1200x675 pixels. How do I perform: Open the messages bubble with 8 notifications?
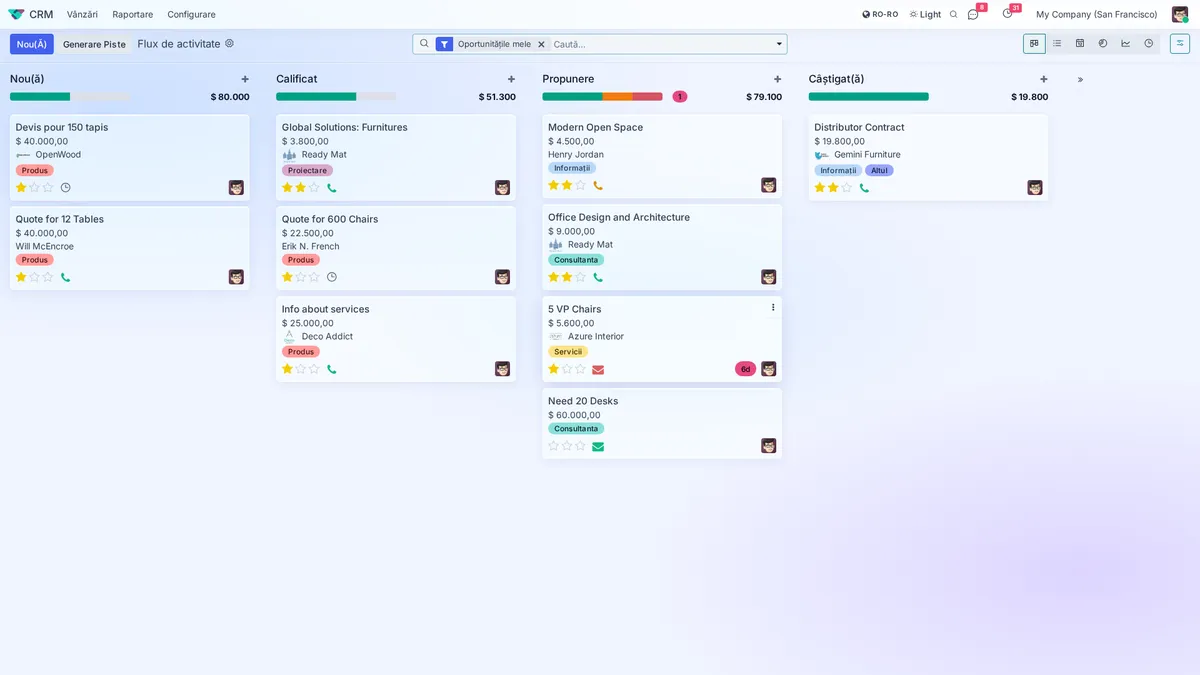[x=973, y=14]
